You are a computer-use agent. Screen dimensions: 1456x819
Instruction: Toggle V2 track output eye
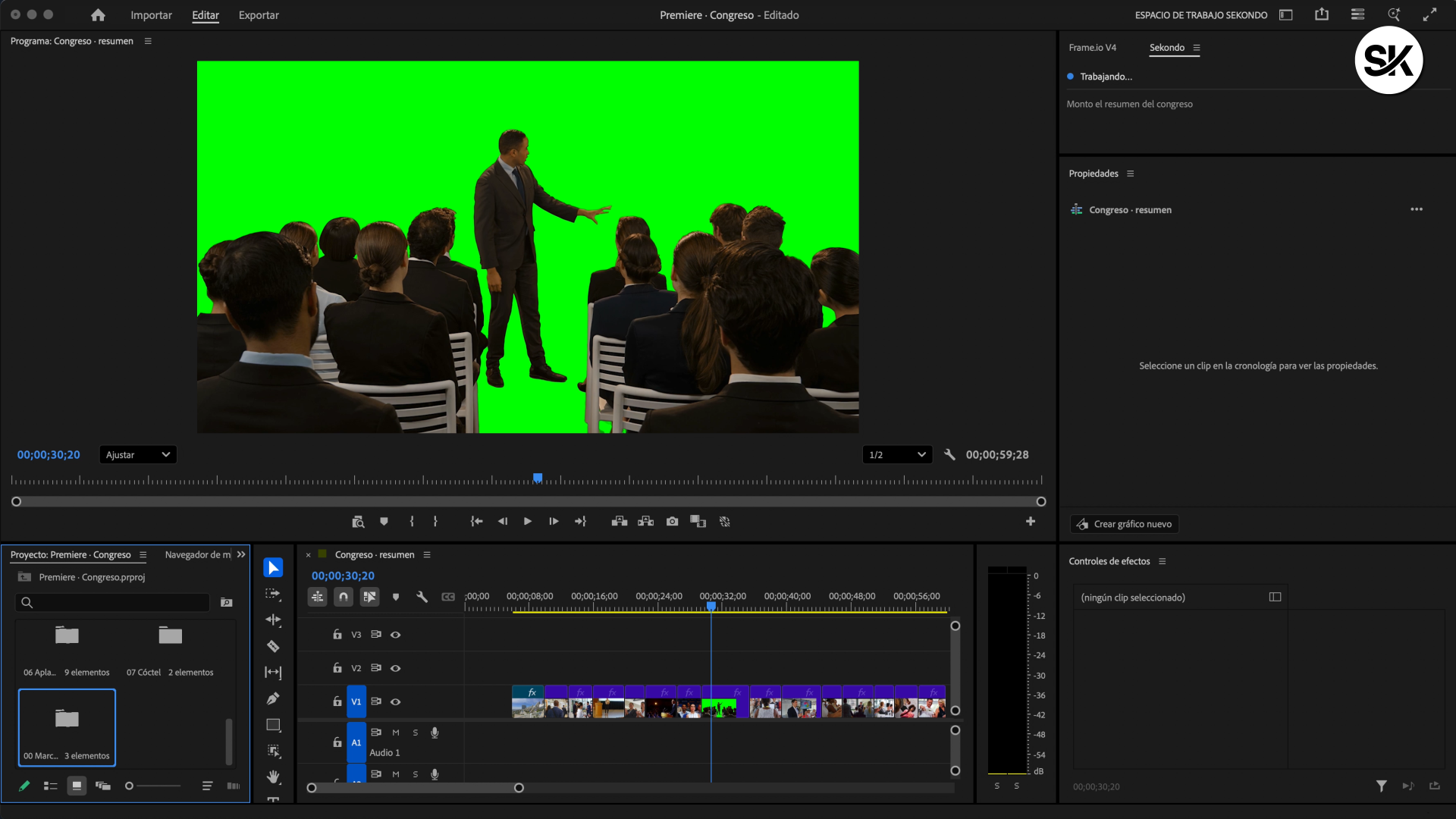coord(396,668)
